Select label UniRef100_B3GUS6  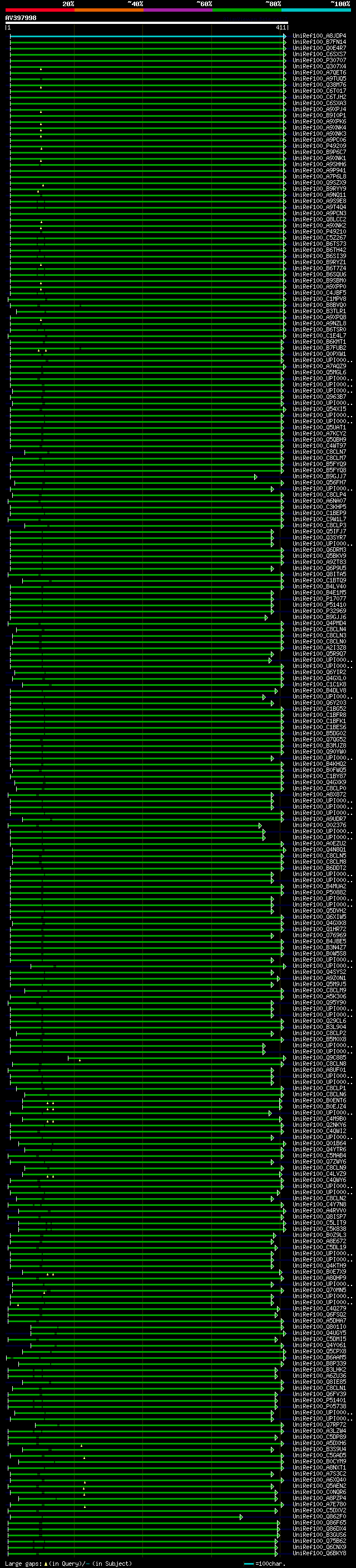(319, 1535)
